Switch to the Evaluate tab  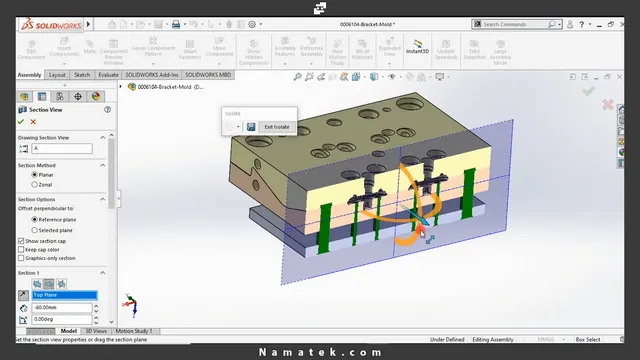(108, 75)
